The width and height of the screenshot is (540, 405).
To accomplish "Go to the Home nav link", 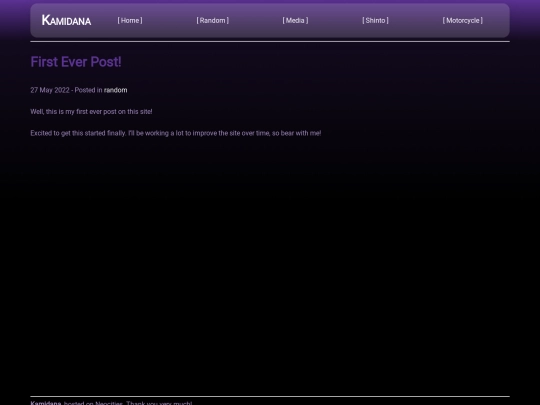I will (130, 20).
